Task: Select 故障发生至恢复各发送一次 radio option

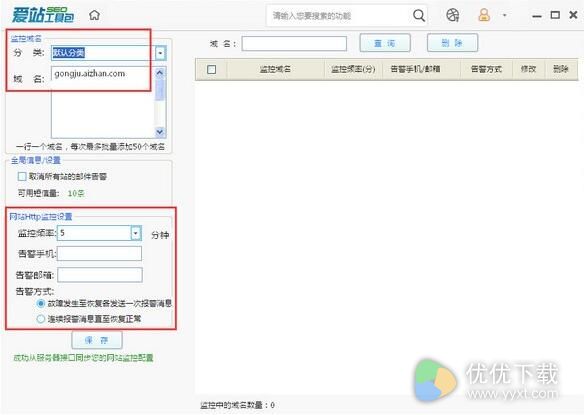Action: point(41,303)
